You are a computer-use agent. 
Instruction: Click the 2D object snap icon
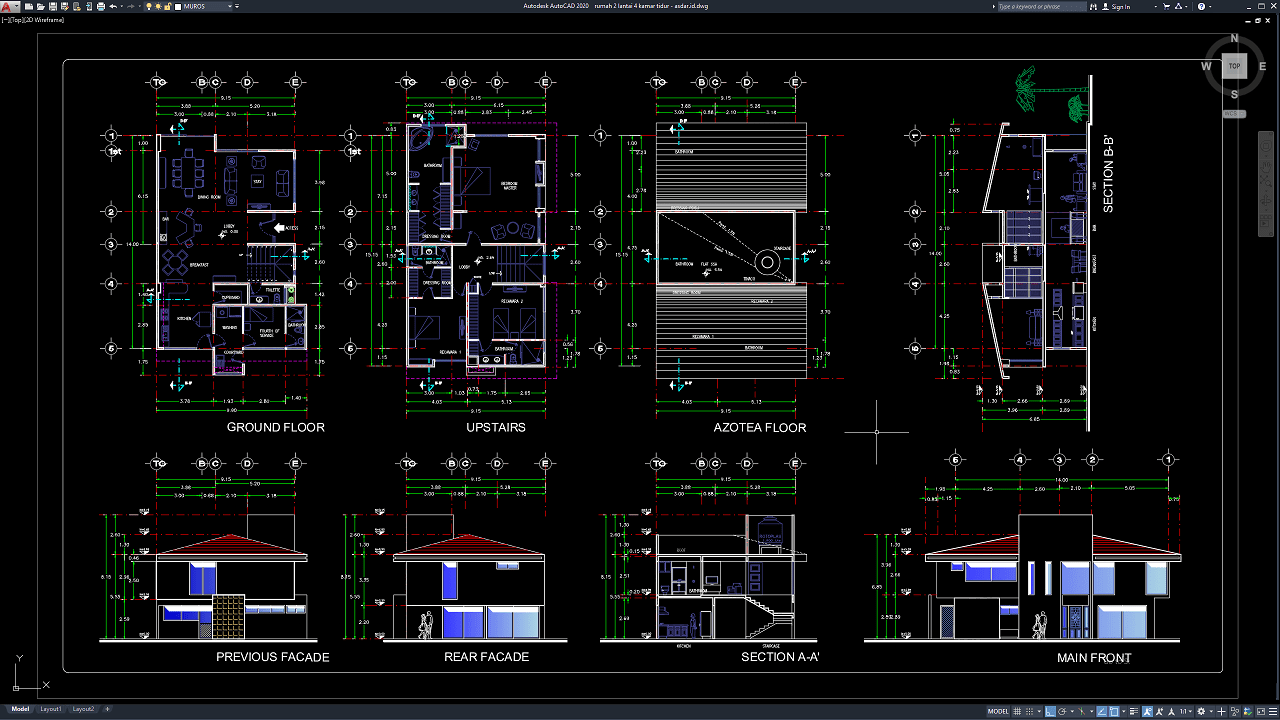tap(1114, 711)
